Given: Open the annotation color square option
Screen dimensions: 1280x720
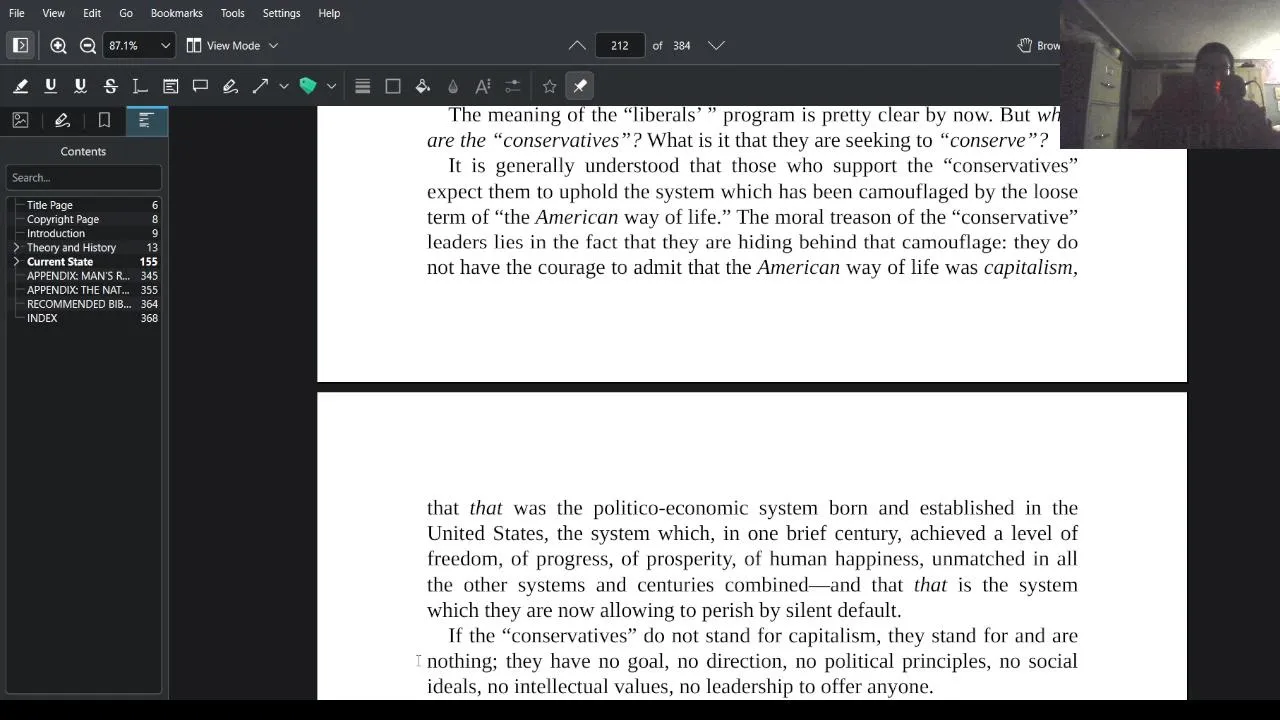Looking at the screenshot, I should coord(393,86).
